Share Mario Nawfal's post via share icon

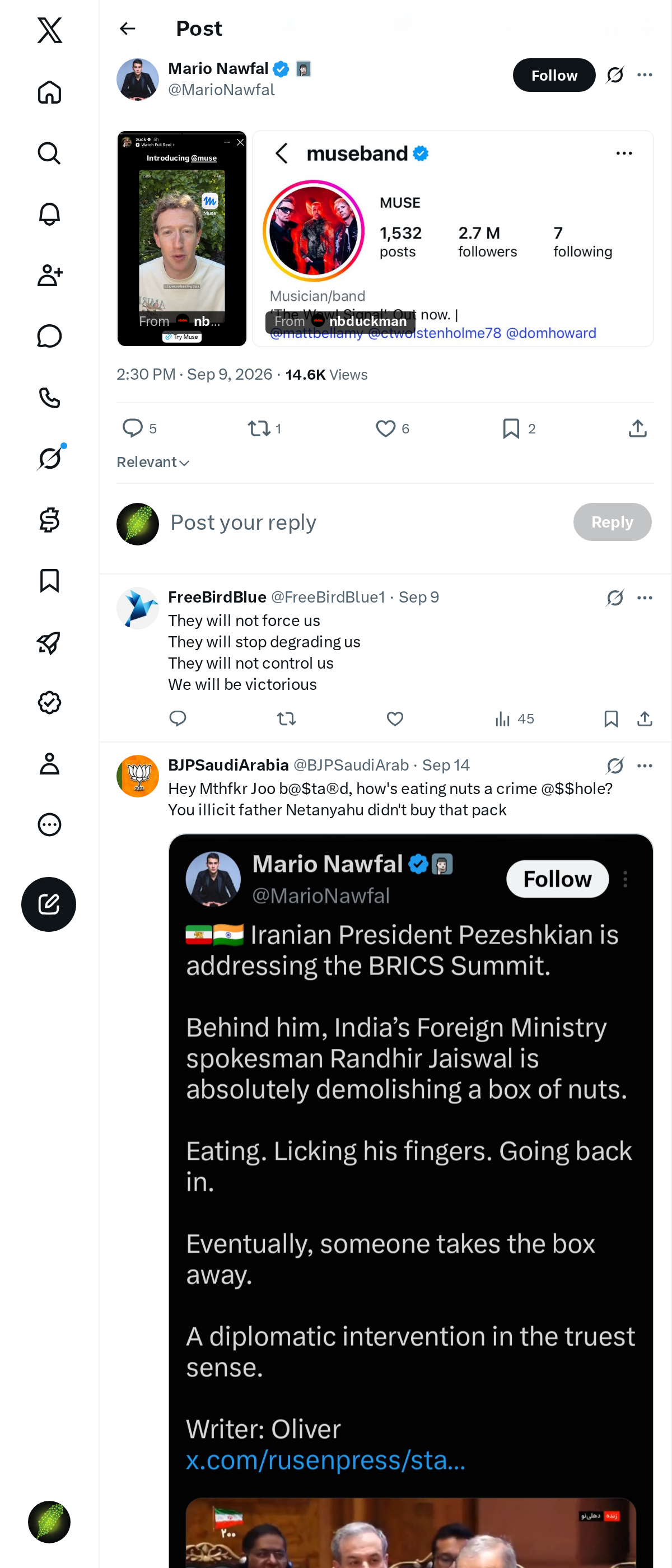coord(637,428)
